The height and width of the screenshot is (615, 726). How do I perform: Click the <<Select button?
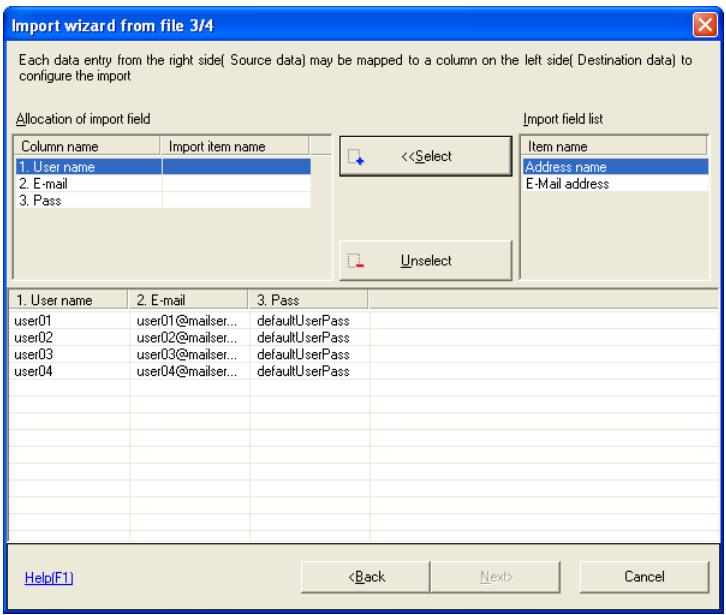click(x=426, y=156)
